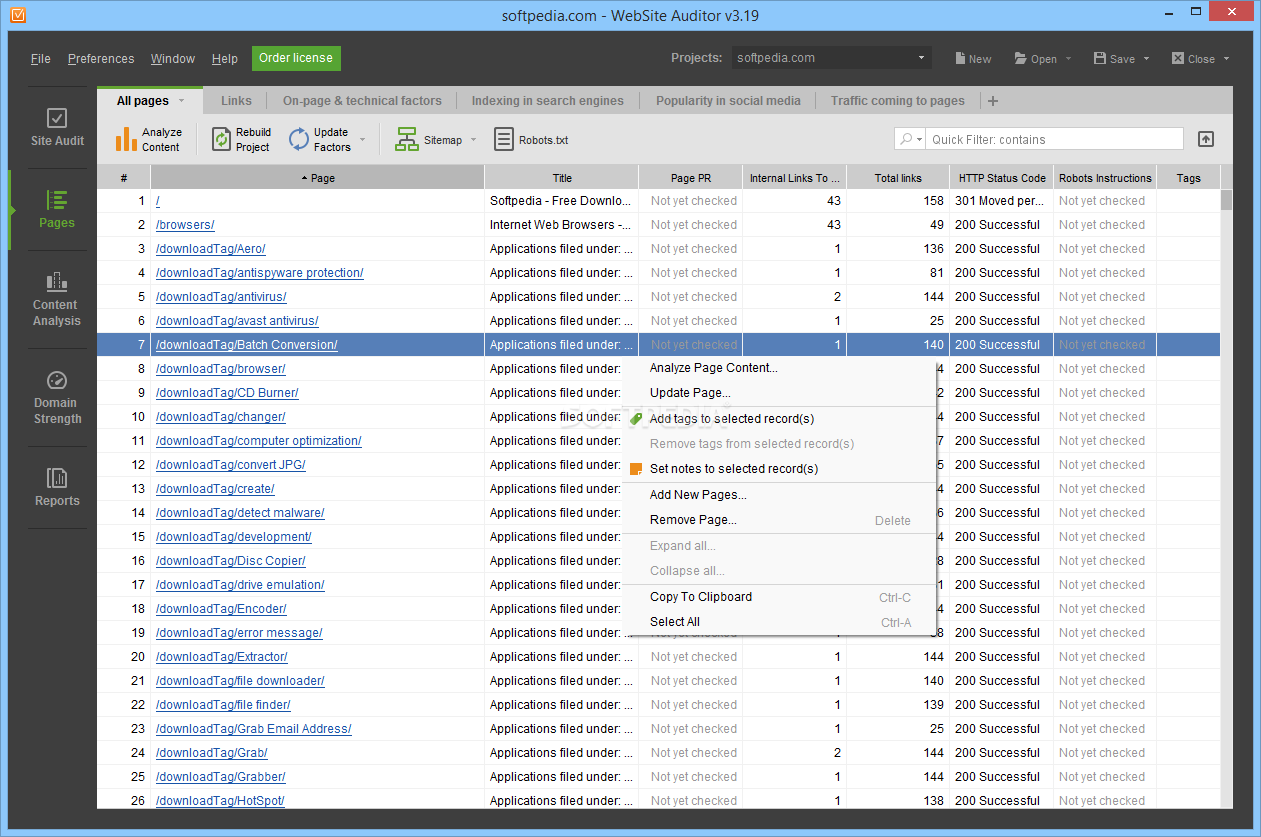The height and width of the screenshot is (837, 1261).
Task: Click the WebSite Auditor title bar app icon
Action: click(x=16, y=15)
